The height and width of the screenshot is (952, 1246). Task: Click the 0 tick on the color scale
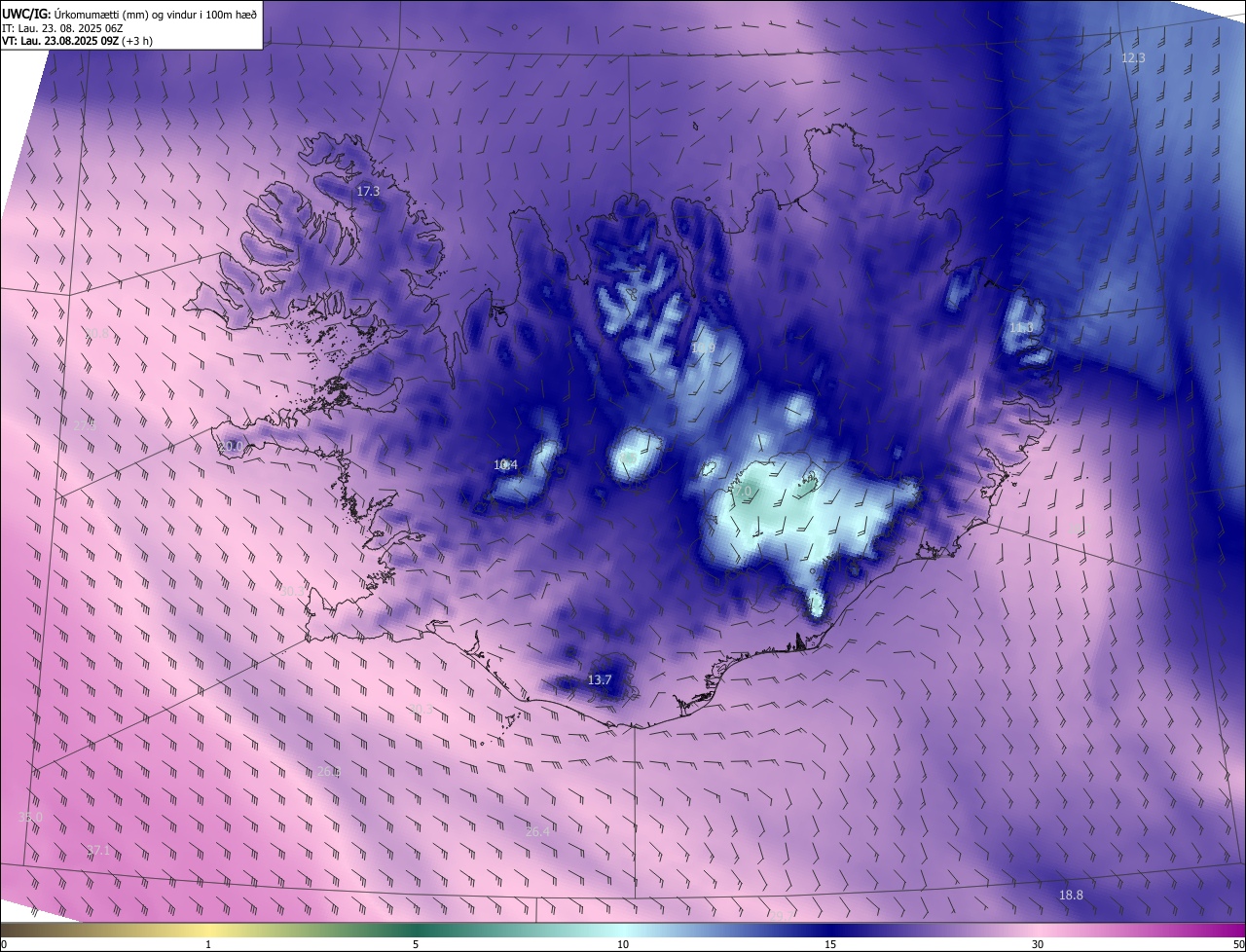(x=4, y=944)
